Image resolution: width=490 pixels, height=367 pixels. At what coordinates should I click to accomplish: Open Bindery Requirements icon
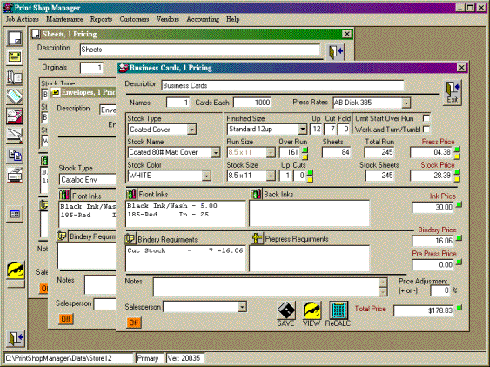(x=130, y=239)
